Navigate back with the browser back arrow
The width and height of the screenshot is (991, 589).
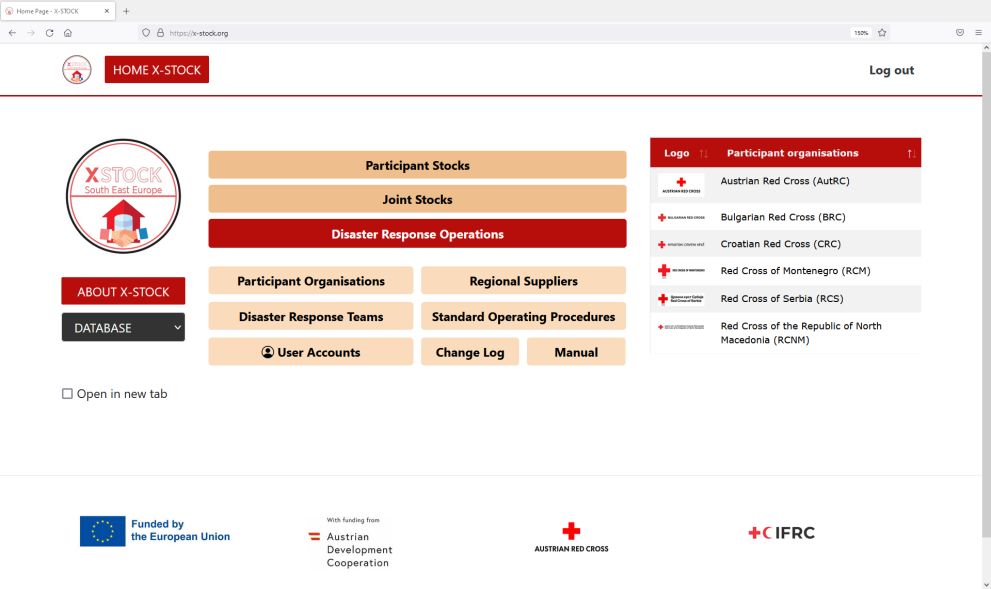[x=11, y=32]
